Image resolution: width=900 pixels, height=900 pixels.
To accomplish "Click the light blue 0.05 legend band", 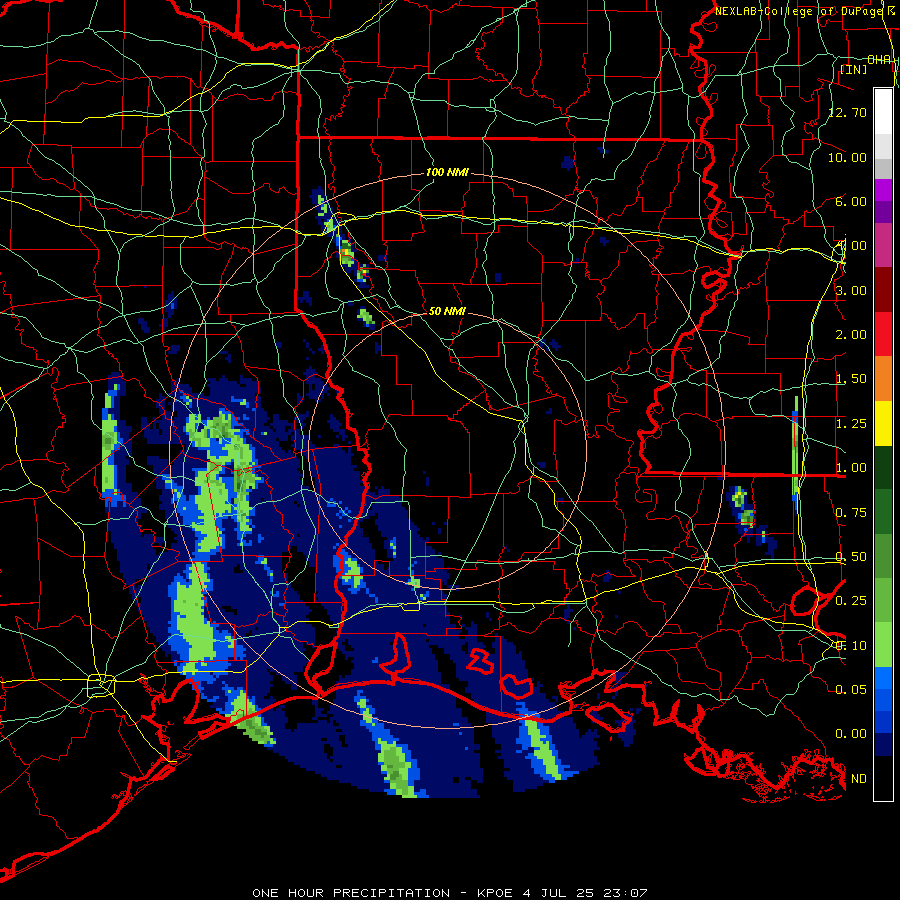I will (x=883, y=678).
